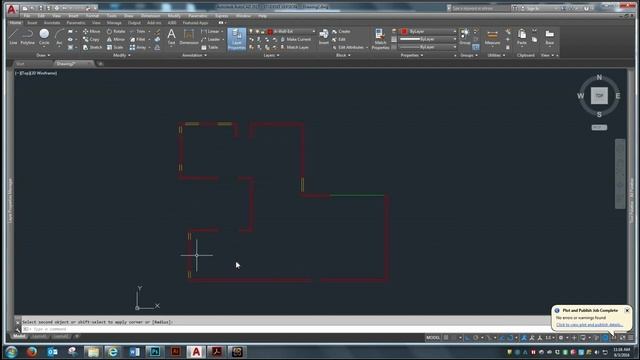
Task: Expand the Annotation panel
Action: [x=194, y=55]
